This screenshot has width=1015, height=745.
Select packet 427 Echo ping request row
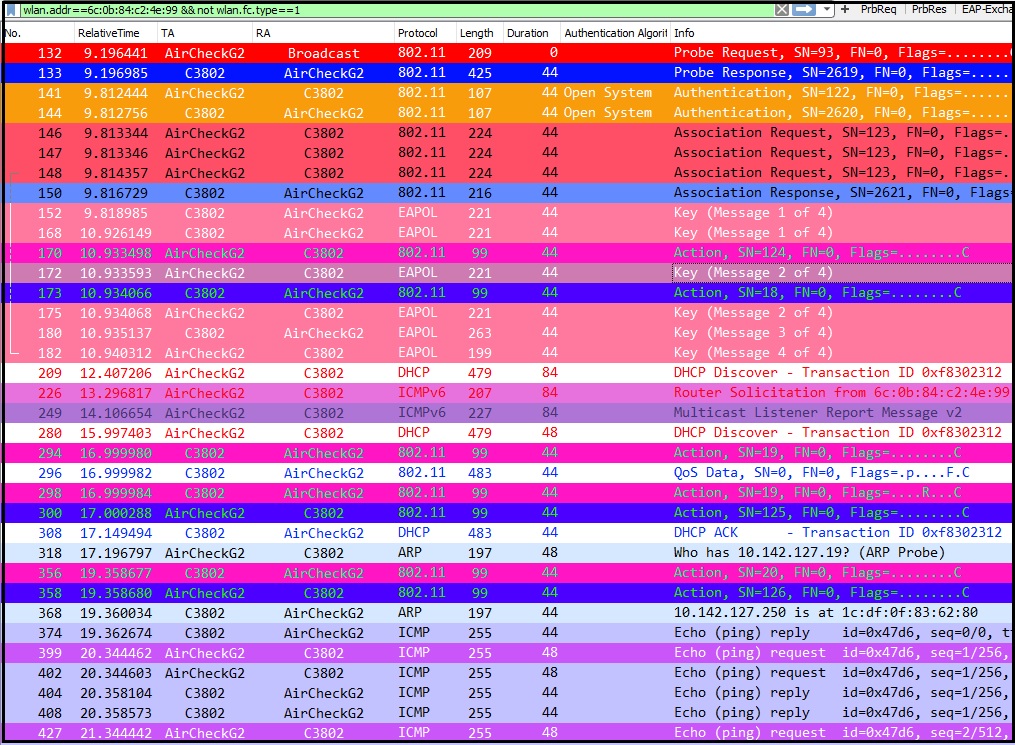(x=508, y=733)
